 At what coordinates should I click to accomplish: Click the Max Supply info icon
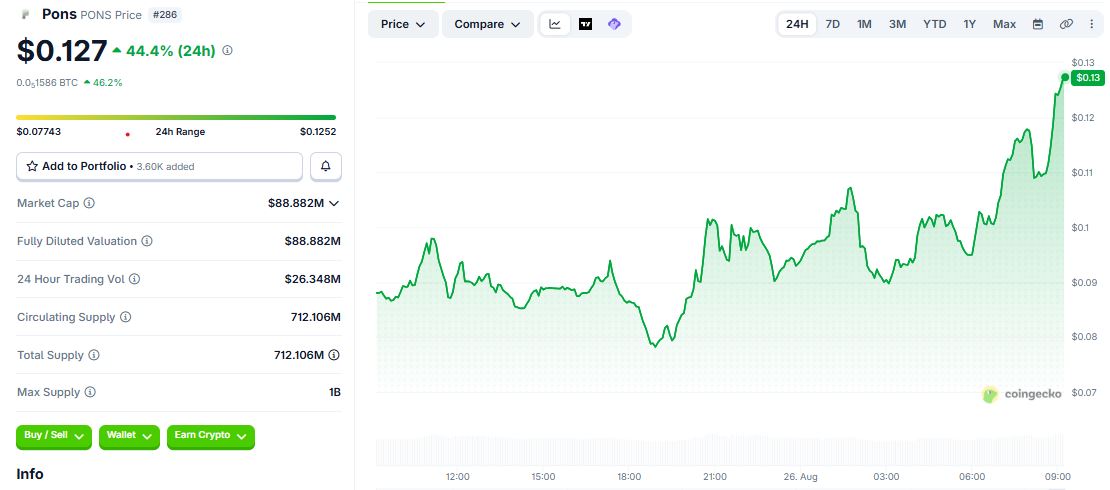pos(90,392)
